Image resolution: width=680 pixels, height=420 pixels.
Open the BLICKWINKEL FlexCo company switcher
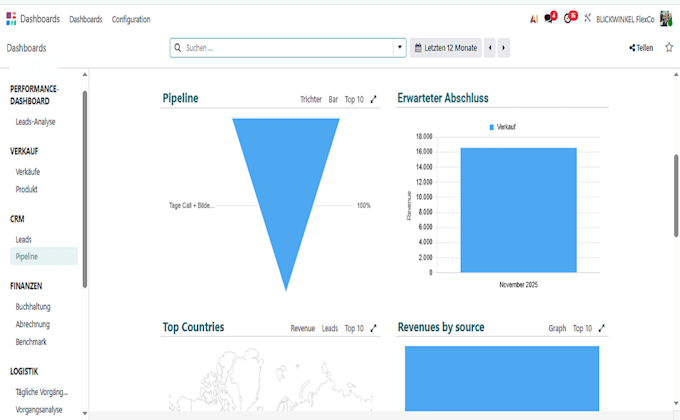[625, 19]
